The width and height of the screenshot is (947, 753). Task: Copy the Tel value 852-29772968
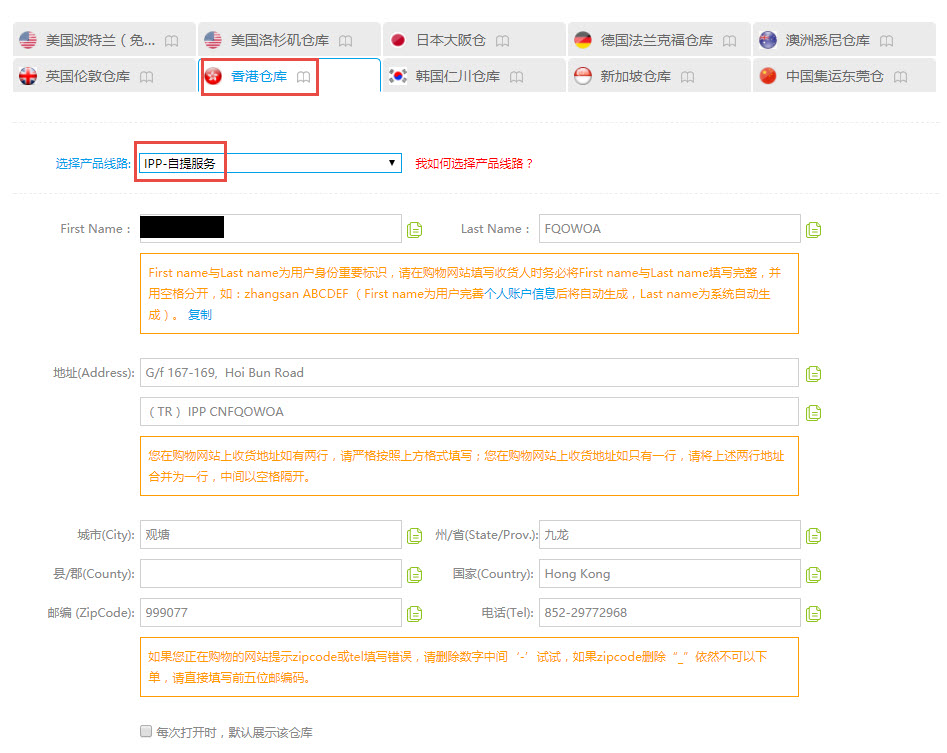click(x=814, y=614)
